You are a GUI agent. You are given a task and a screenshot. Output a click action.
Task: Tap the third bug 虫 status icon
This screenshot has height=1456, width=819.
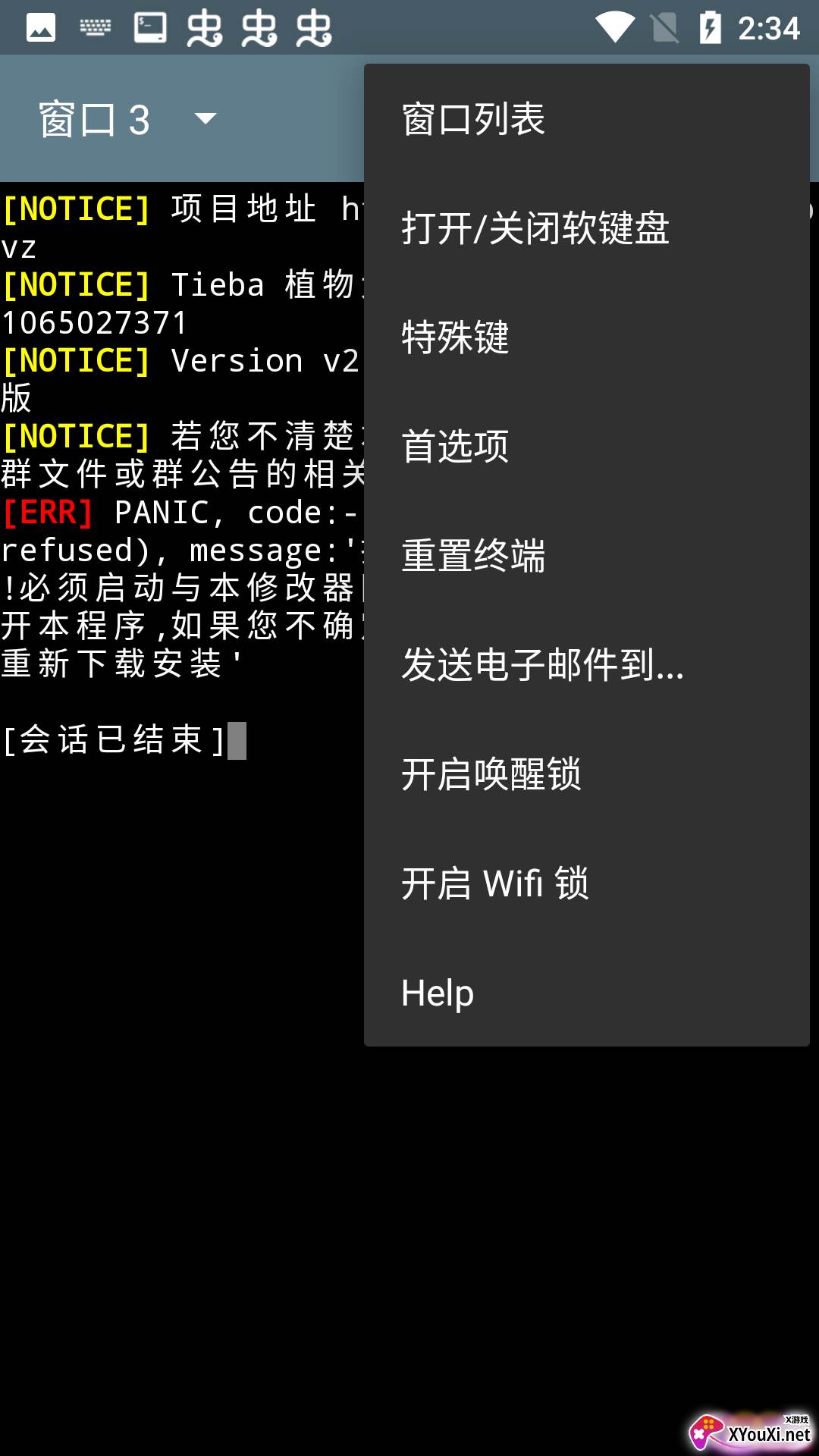point(314,29)
